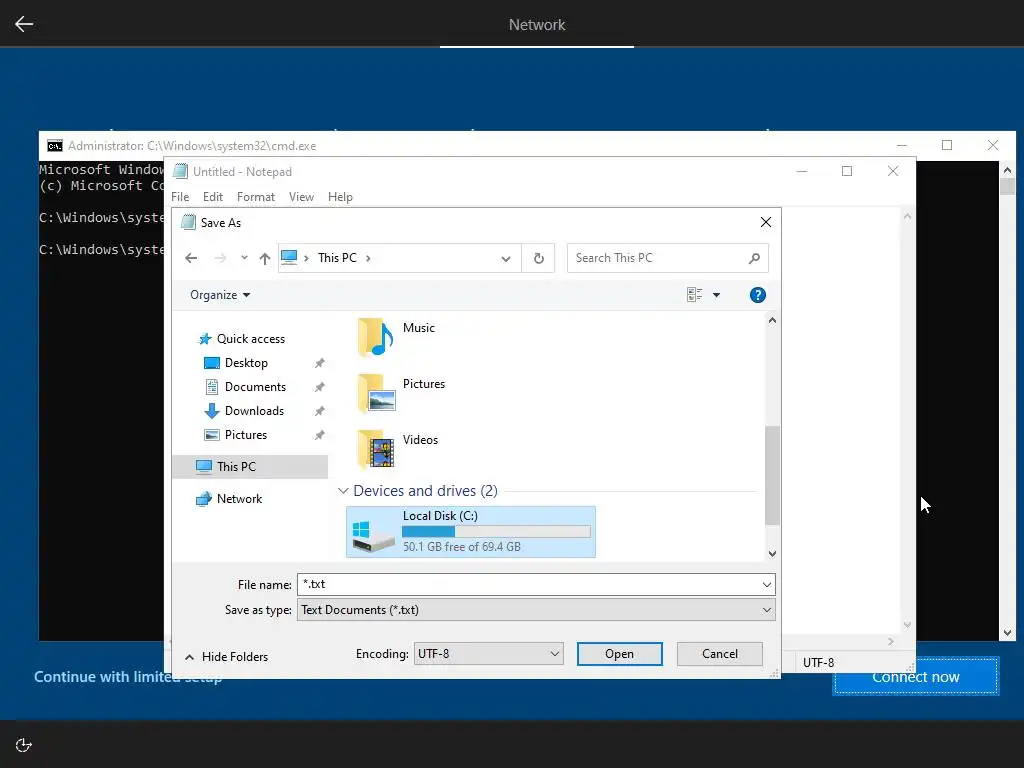Click pin icon next to Desktop
This screenshot has height=768, width=1024.
(x=319, y=363)
